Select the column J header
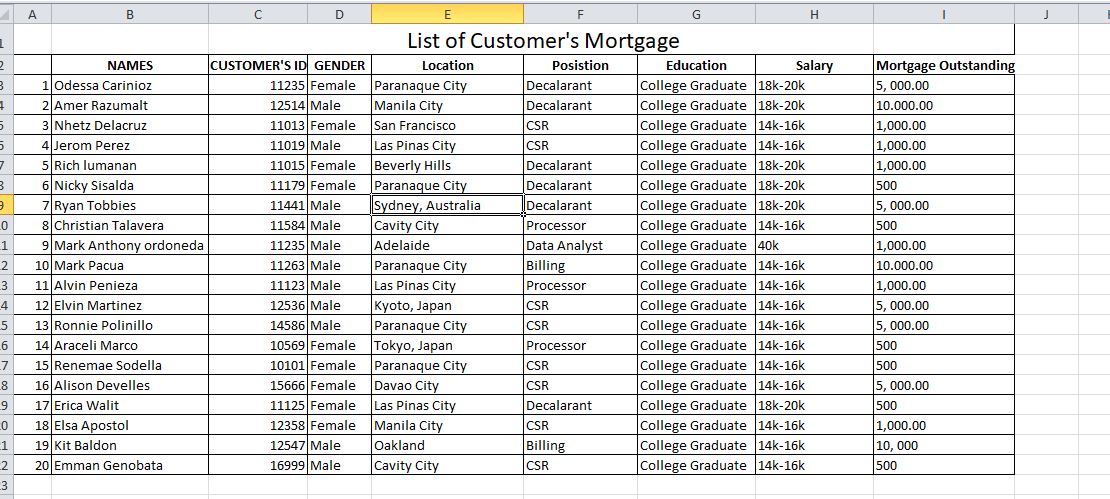The height and width of the screenshot is (499, 1110). [x=1046, y=14]
